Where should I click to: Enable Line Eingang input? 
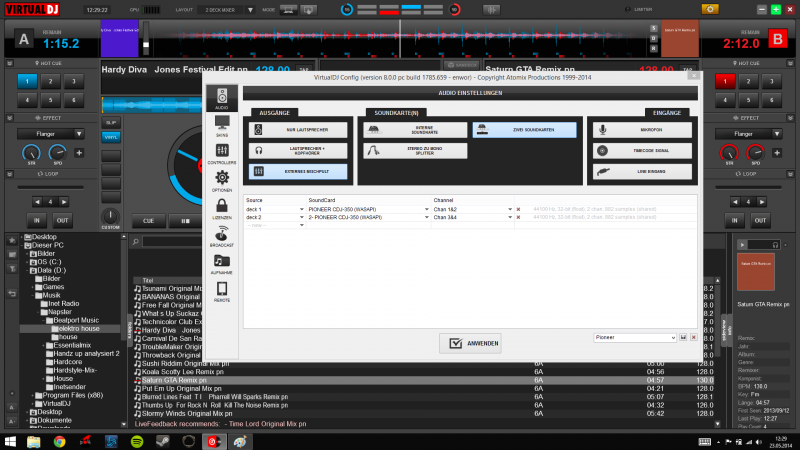[642, 171]
